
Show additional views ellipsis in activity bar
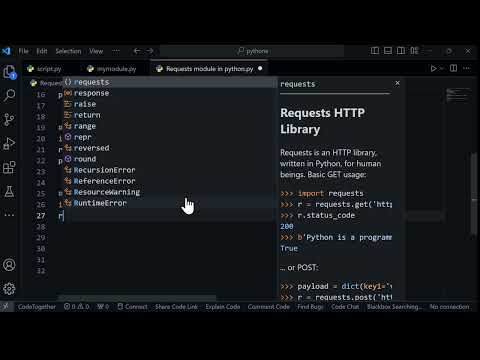[x=9, y=215]
